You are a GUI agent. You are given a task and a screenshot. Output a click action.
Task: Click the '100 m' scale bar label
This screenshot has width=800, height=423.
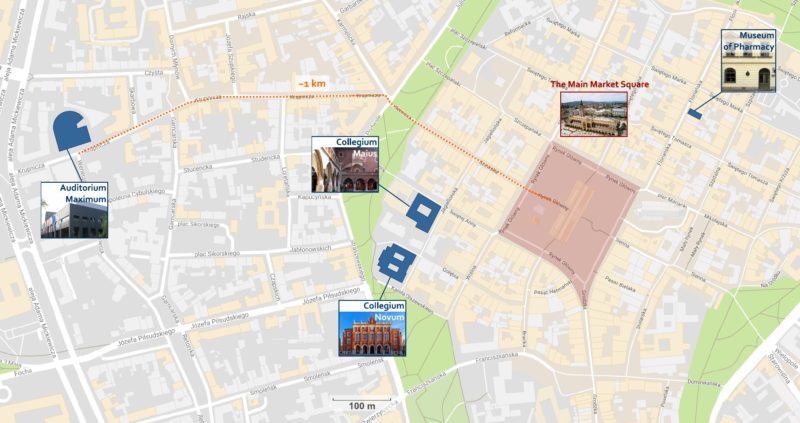(362, 406)
